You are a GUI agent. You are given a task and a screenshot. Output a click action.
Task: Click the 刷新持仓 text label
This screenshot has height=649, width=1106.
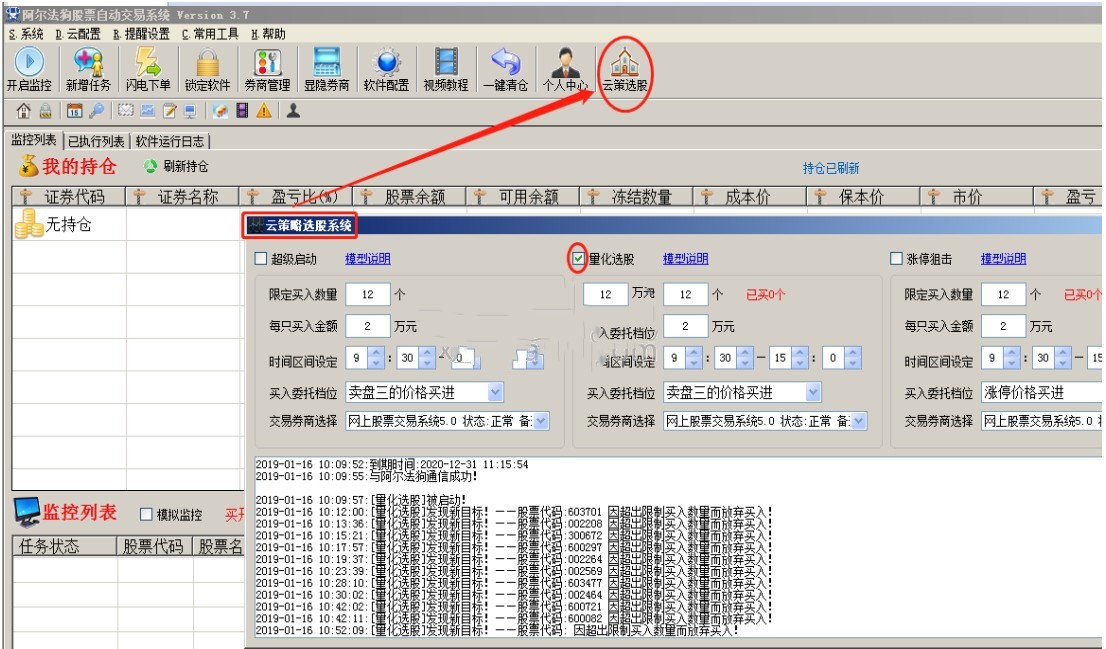tap(186, 166)
